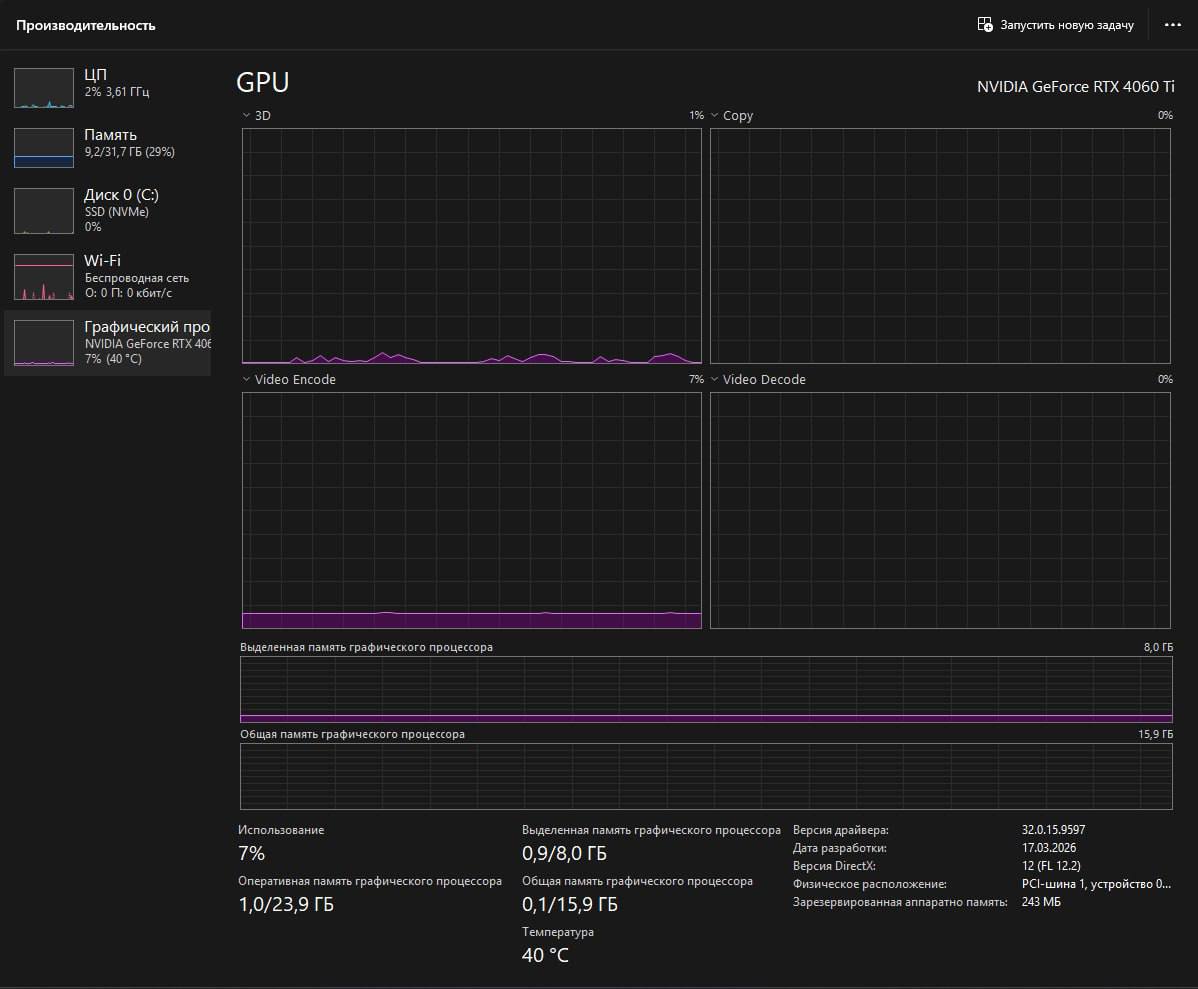Screen dimensions: 1198x989
Task: Select the Память performance item
Action: pyautogui.click(x=108, y=148)
